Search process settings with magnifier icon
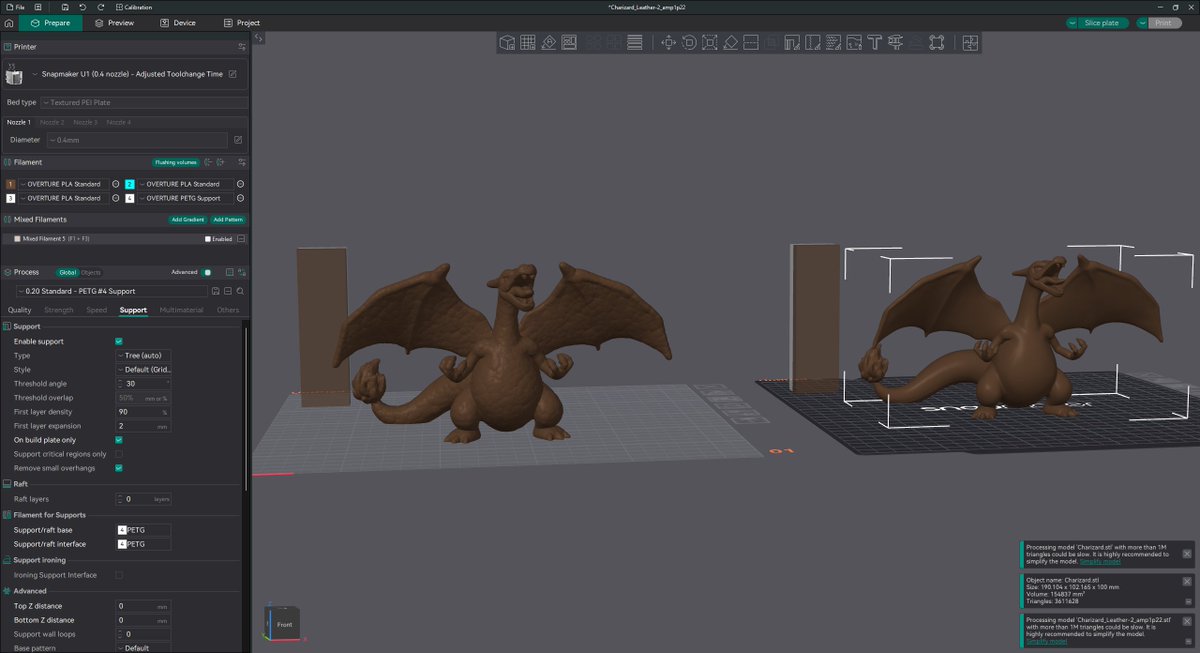 click(x=240, y=291)
